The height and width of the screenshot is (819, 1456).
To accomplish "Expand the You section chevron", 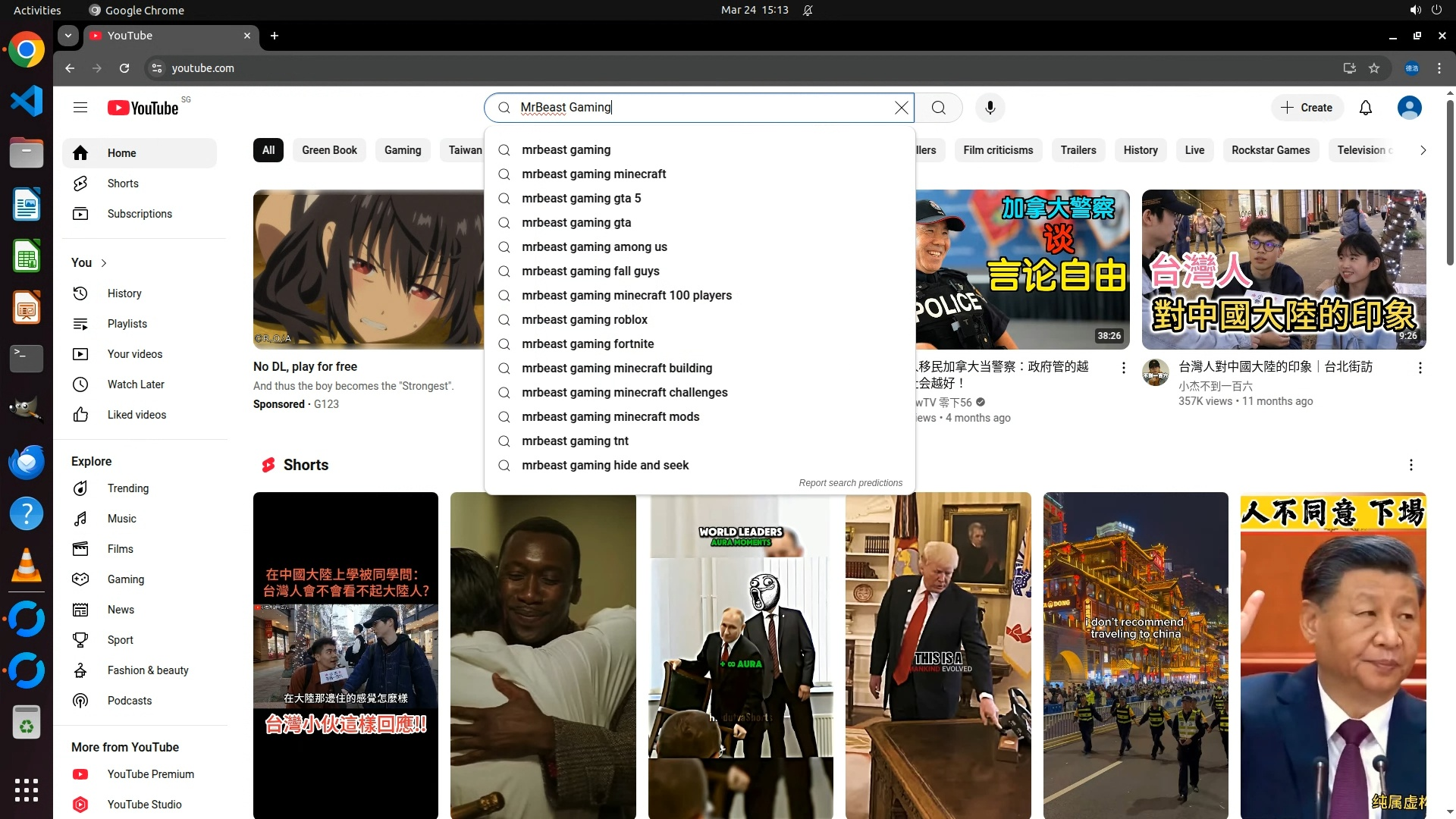I will [104, 263].
